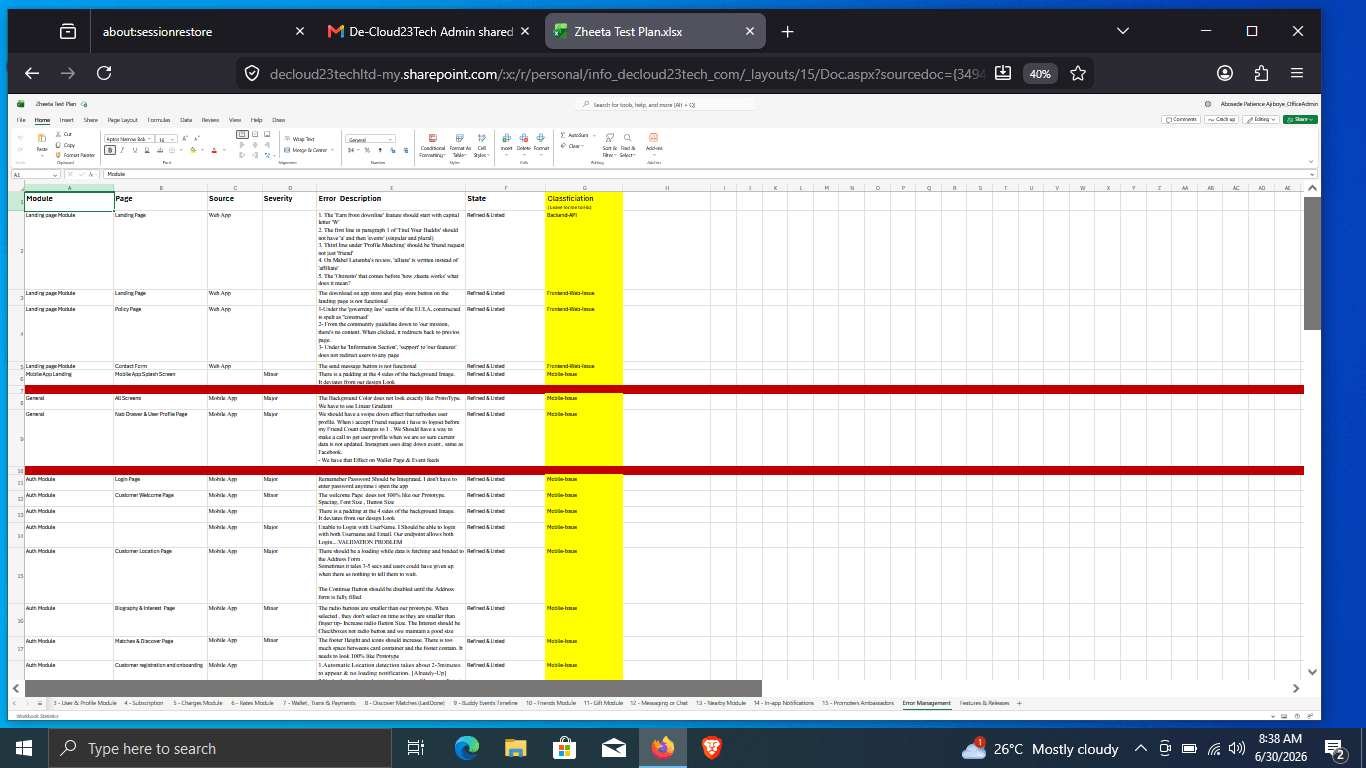Click the Delete cells icon

pyautogui.click(x=524, y=138)
